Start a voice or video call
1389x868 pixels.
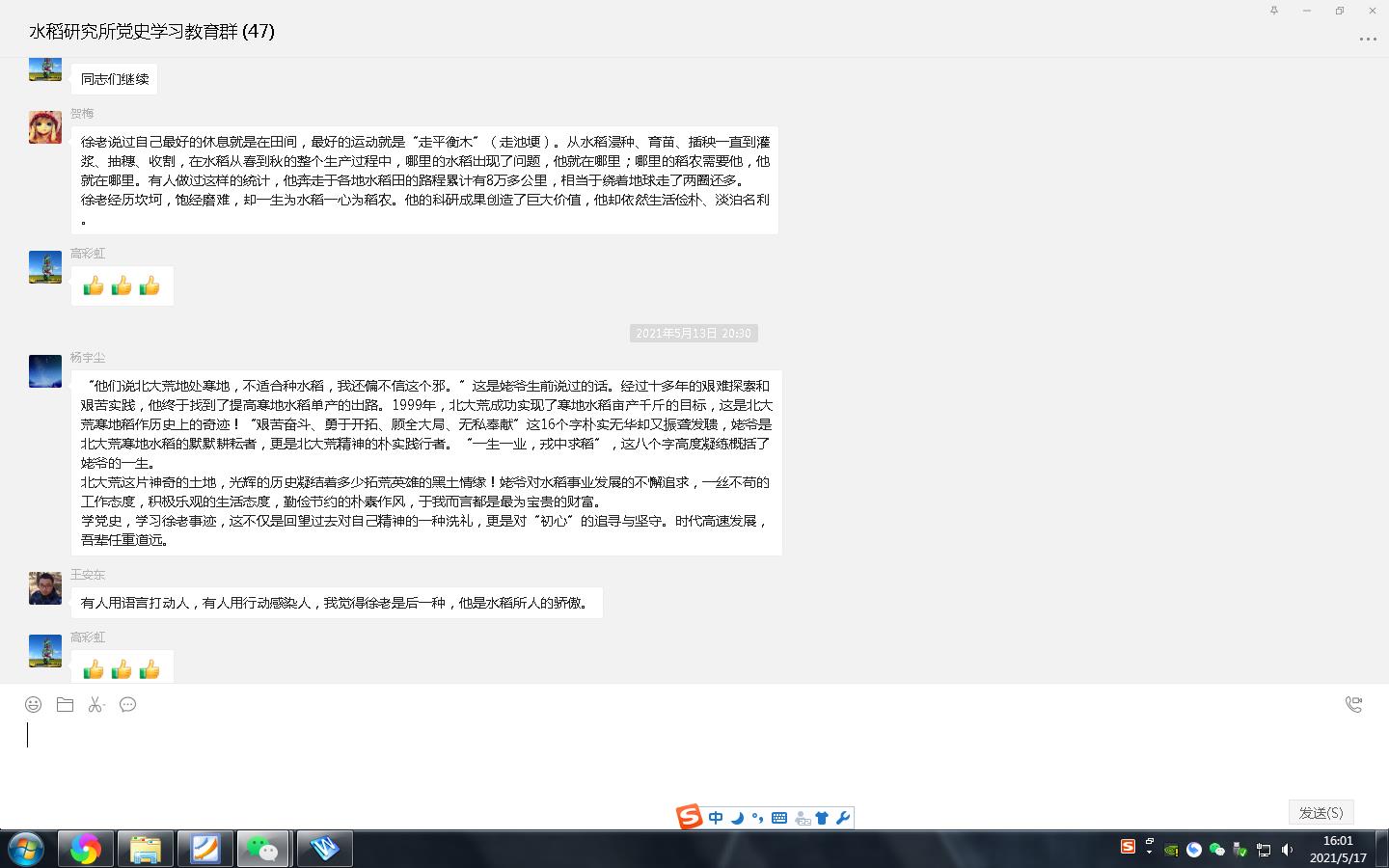[1353, 705]
